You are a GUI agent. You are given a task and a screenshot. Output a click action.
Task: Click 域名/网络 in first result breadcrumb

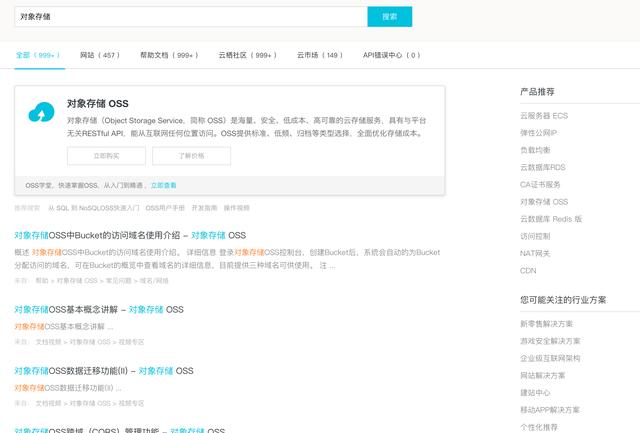(154, 281)
